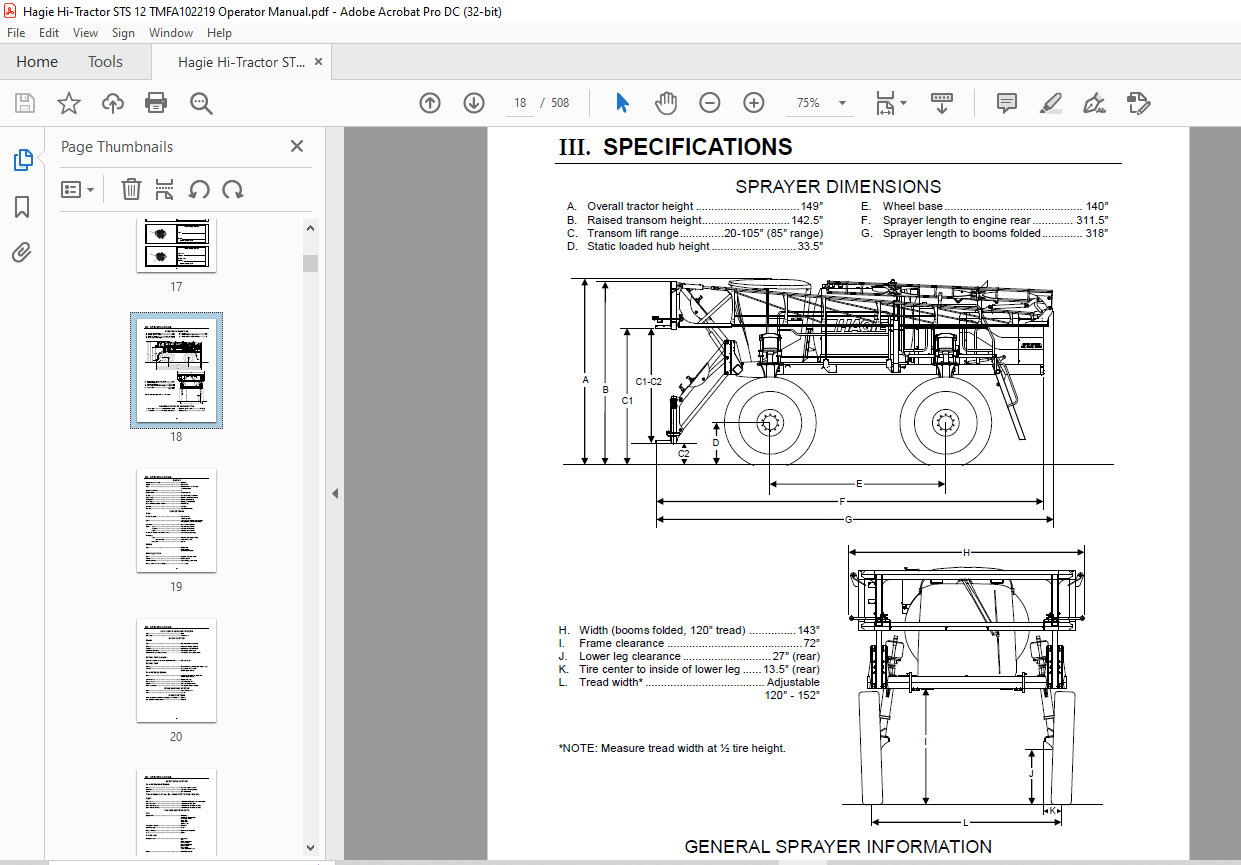Click the stamp tool icon in toolbar
This screenshot has height=865, width=1241.
click(1138, 103)
